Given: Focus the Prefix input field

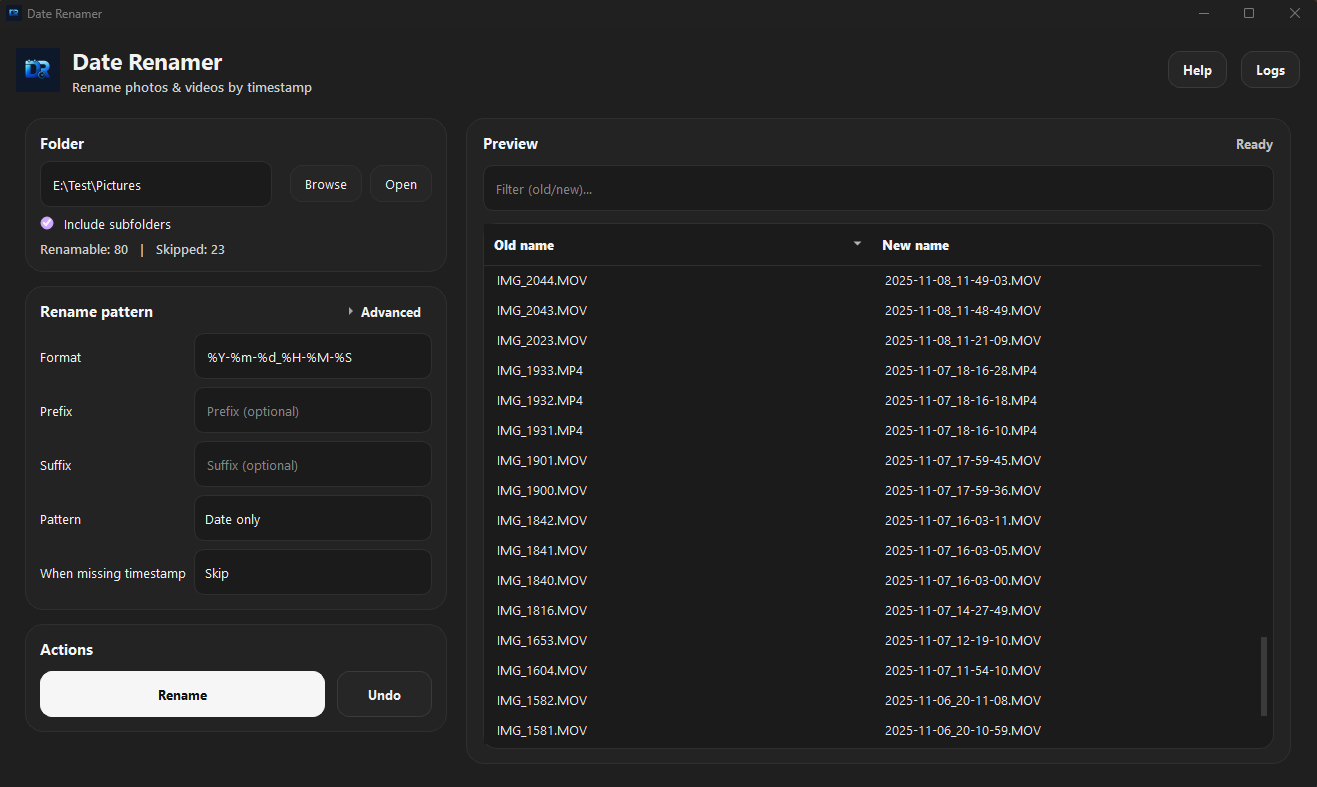Looking at the screenshot, I should [x=312, y=411].
